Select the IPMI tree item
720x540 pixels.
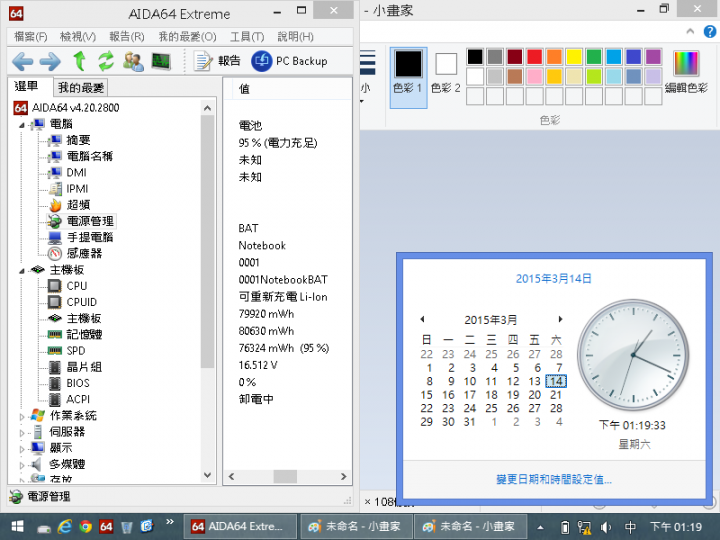coord(77,189)
